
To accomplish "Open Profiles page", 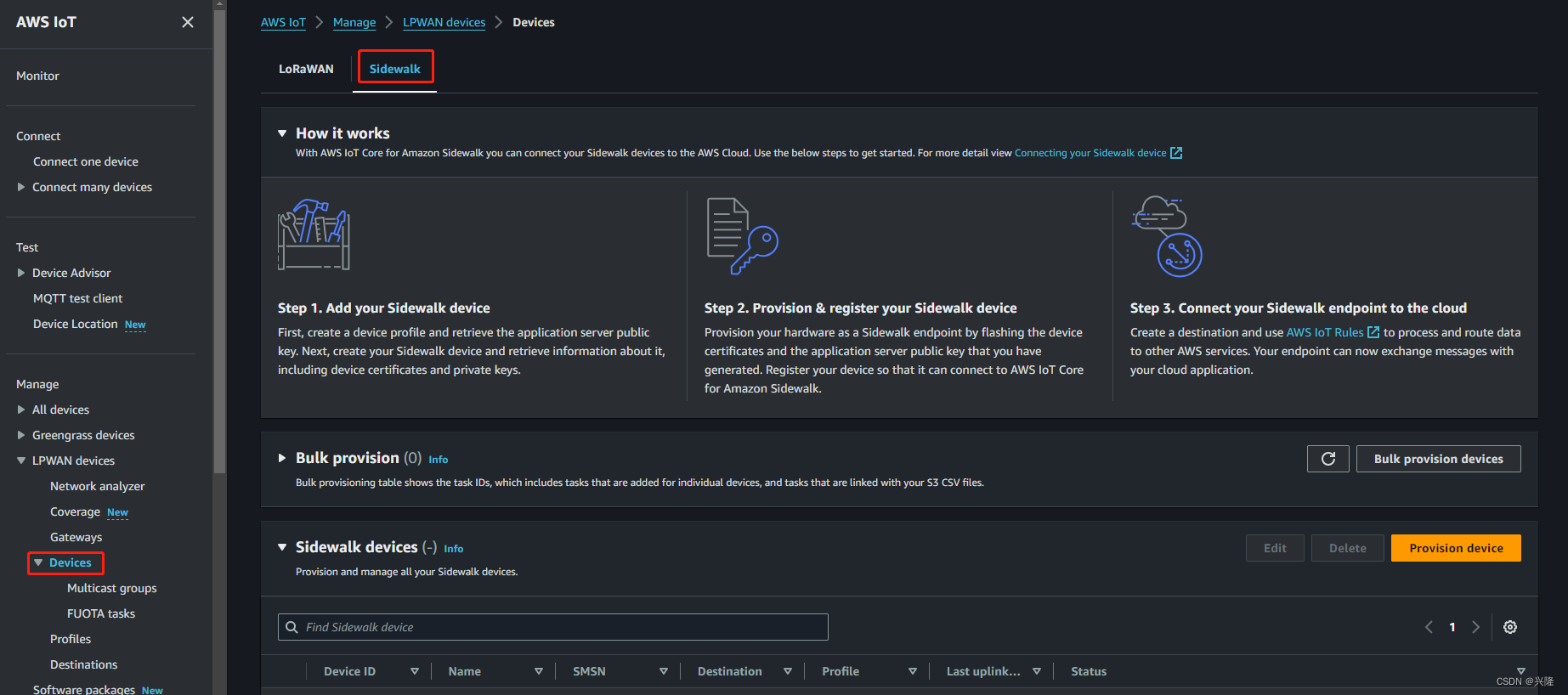I will (71, 639).
